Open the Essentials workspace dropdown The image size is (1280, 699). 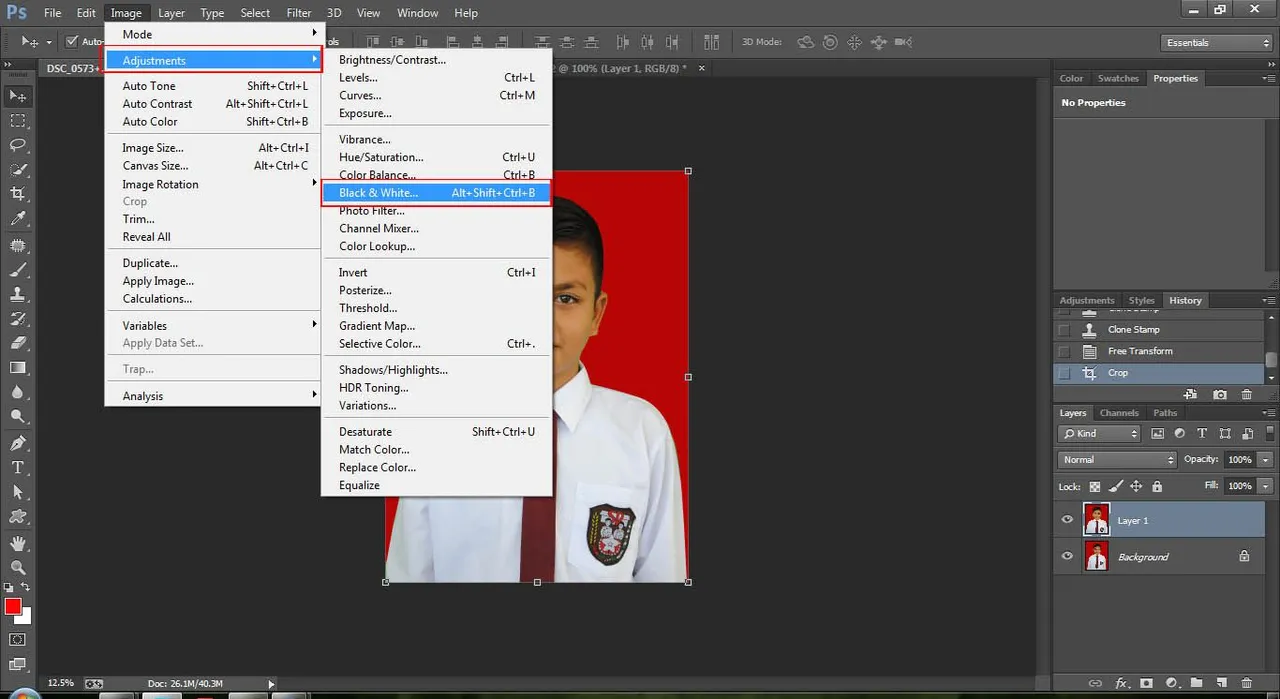pos(1216,43)
